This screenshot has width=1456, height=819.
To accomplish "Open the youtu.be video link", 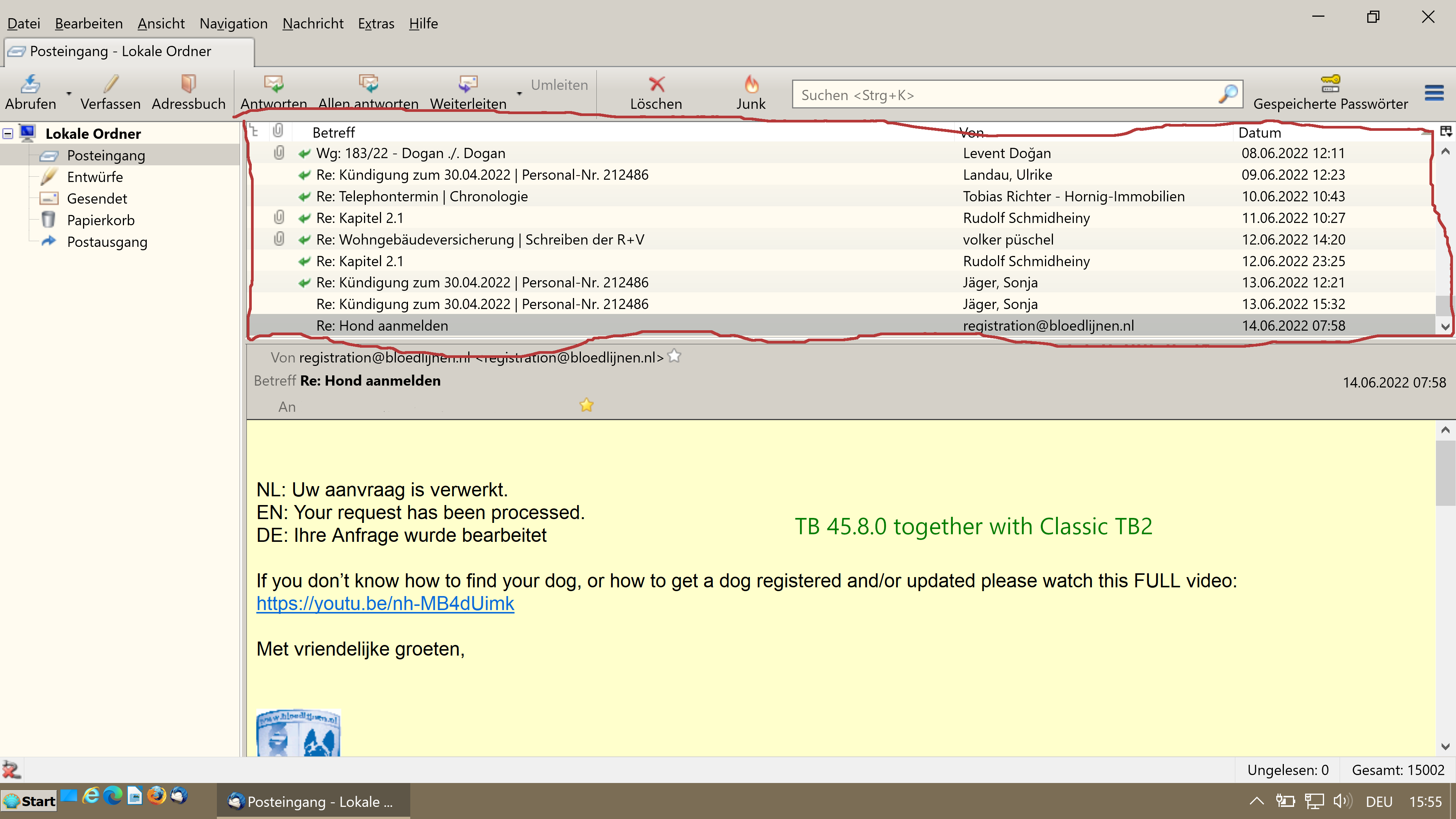I will (x=385, y=604).
